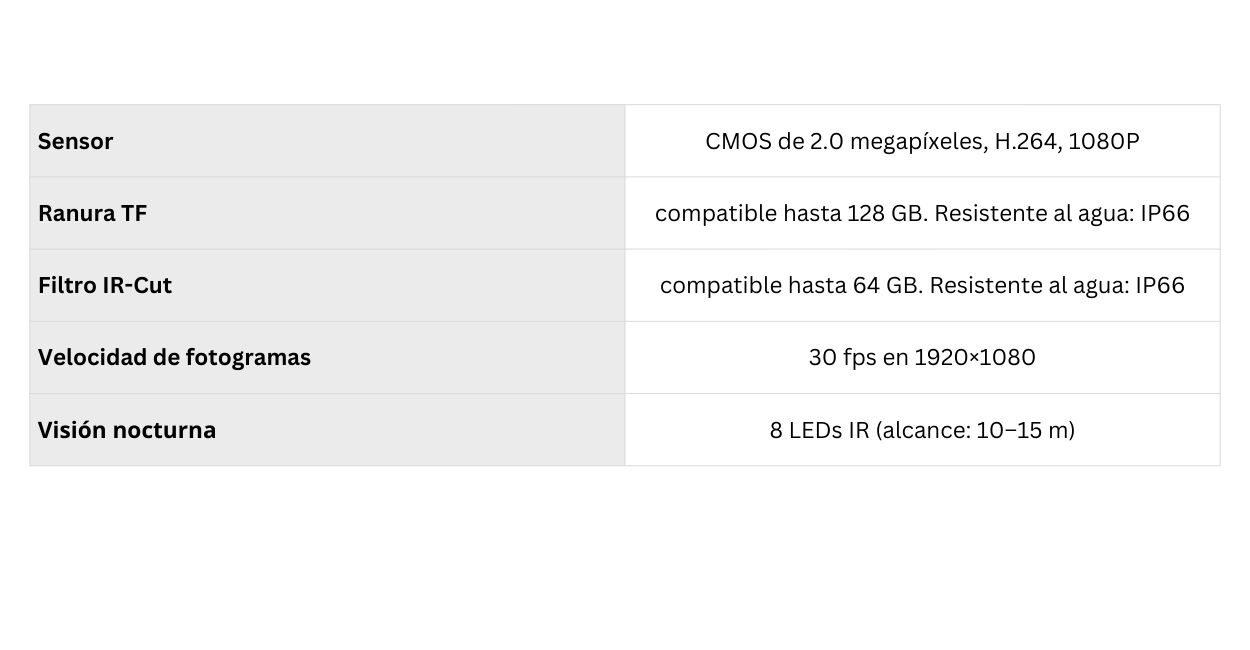Select the 30 fps en 1920×1080 value
The image size is (1250, 650).
pyautogui.click(x=921, y=357)
